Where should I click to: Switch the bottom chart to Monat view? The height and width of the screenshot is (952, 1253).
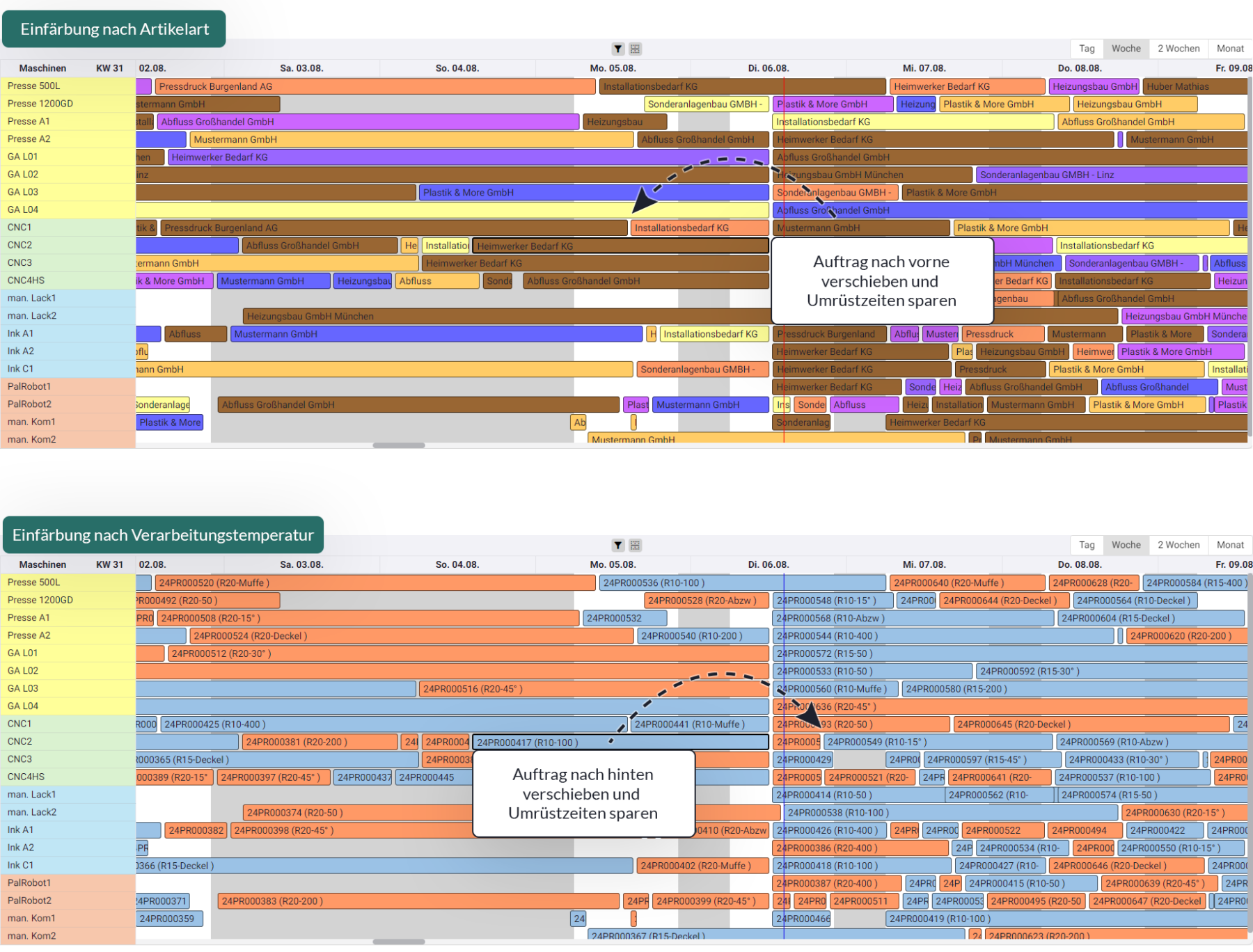[1230, 545]
